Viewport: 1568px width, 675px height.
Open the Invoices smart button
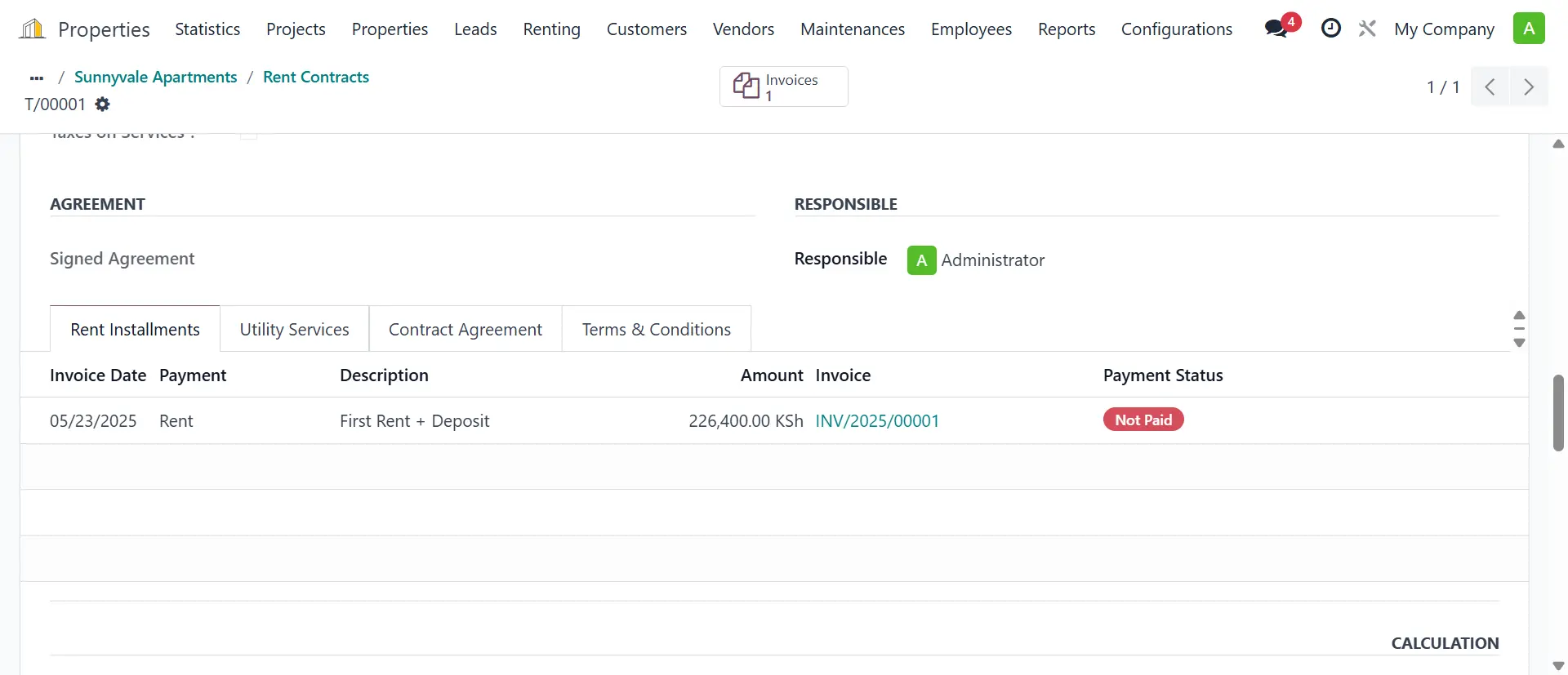[783, 87]
